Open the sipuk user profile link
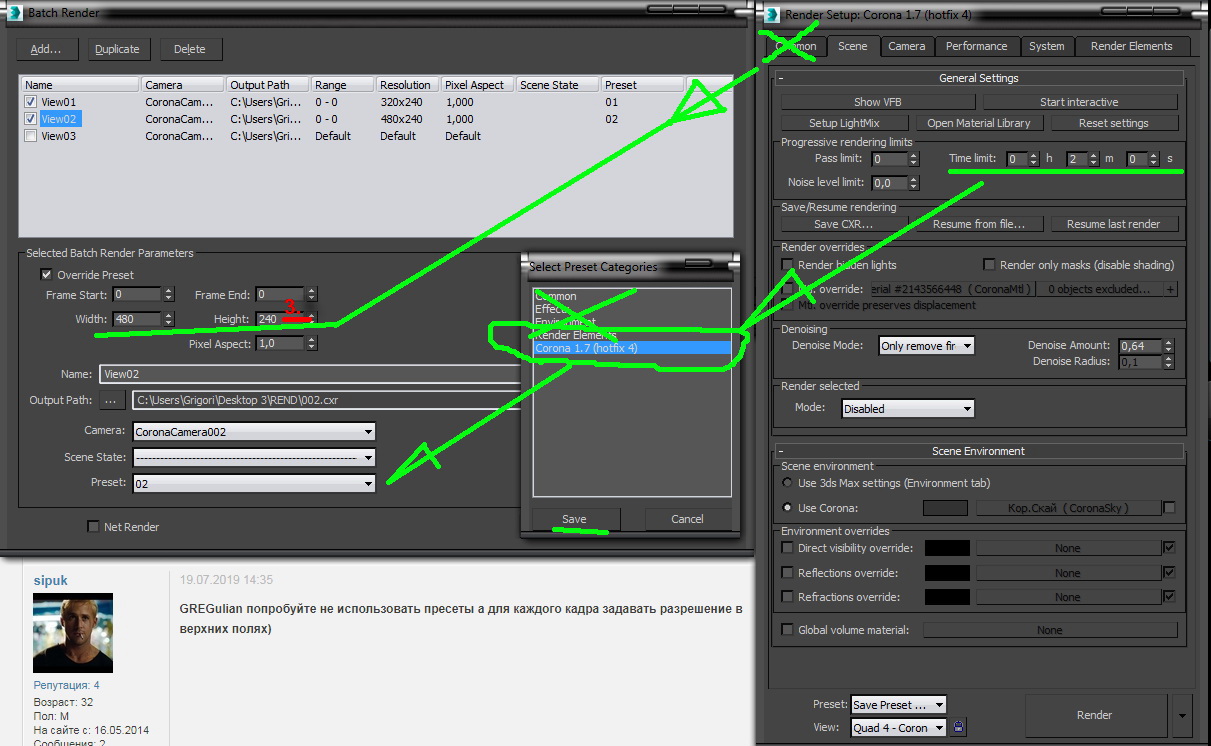This screenshot has height=746, width=1211. pos(51,580)
